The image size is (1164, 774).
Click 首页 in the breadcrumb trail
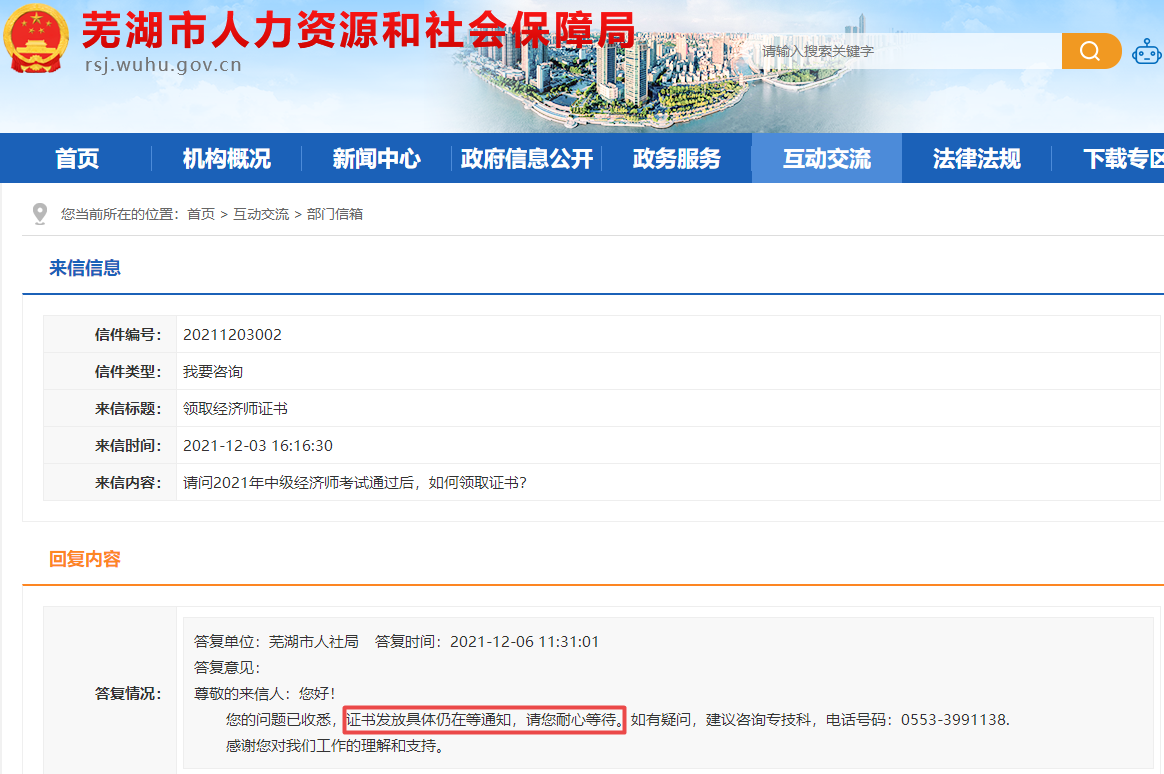coord(201,214)
